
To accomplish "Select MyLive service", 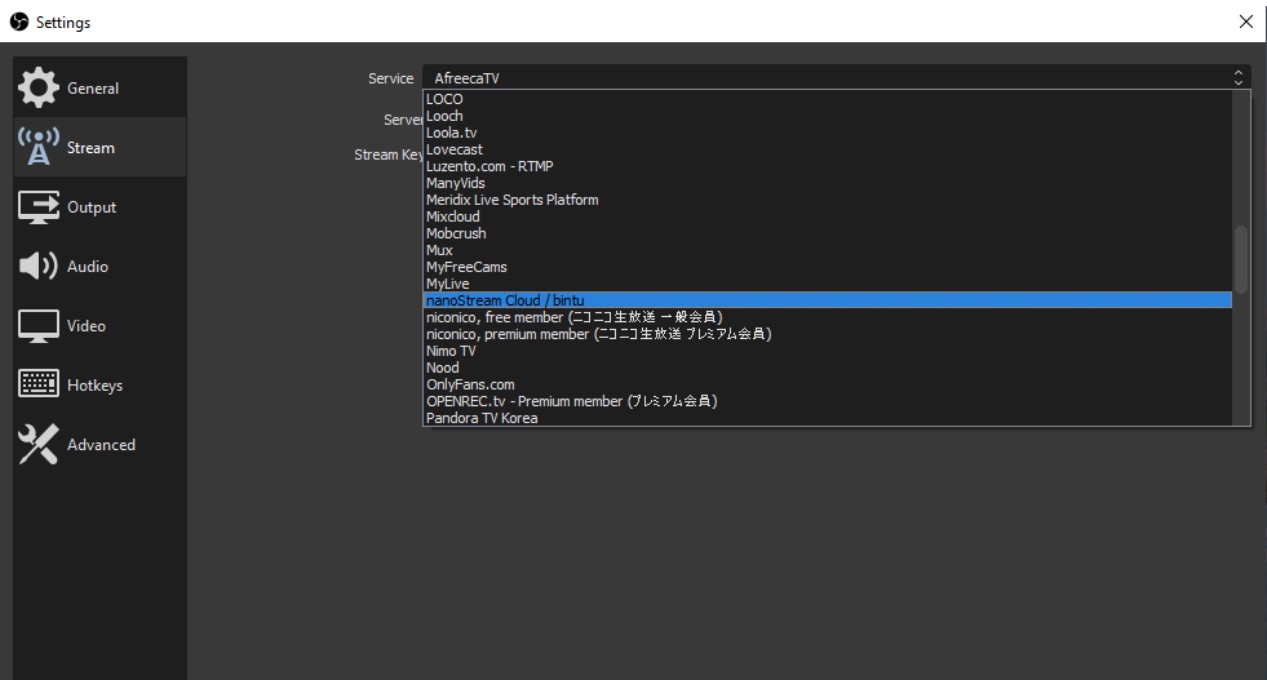I will [827, 284].
